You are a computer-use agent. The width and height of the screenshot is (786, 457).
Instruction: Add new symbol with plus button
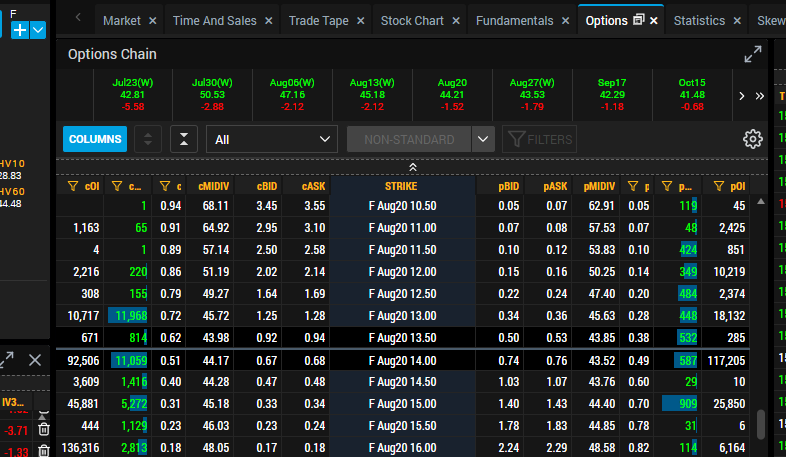20,30
